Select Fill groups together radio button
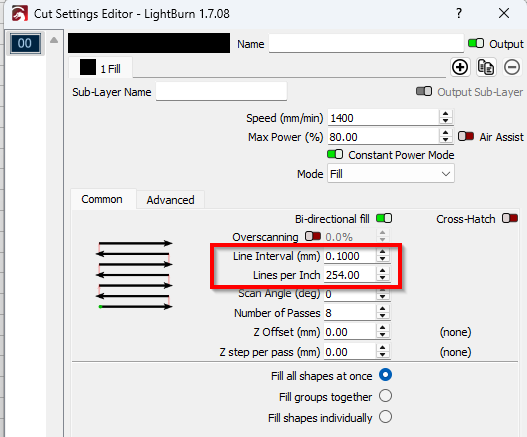 [x=385, y=396]
